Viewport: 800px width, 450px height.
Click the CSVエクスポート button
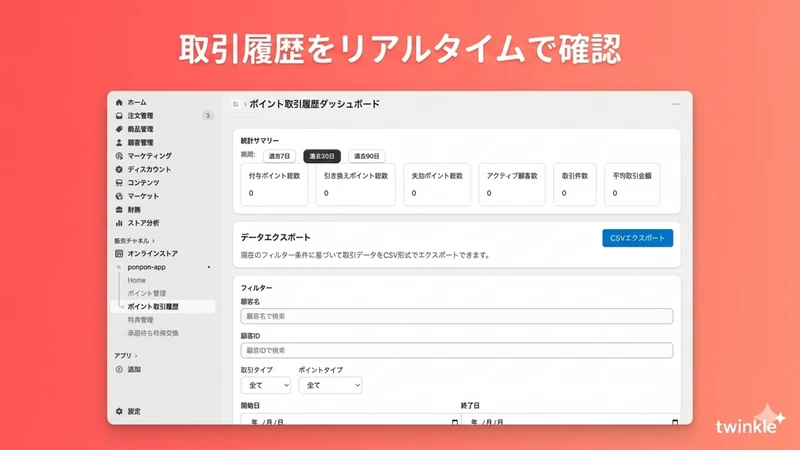click(637, 238)
